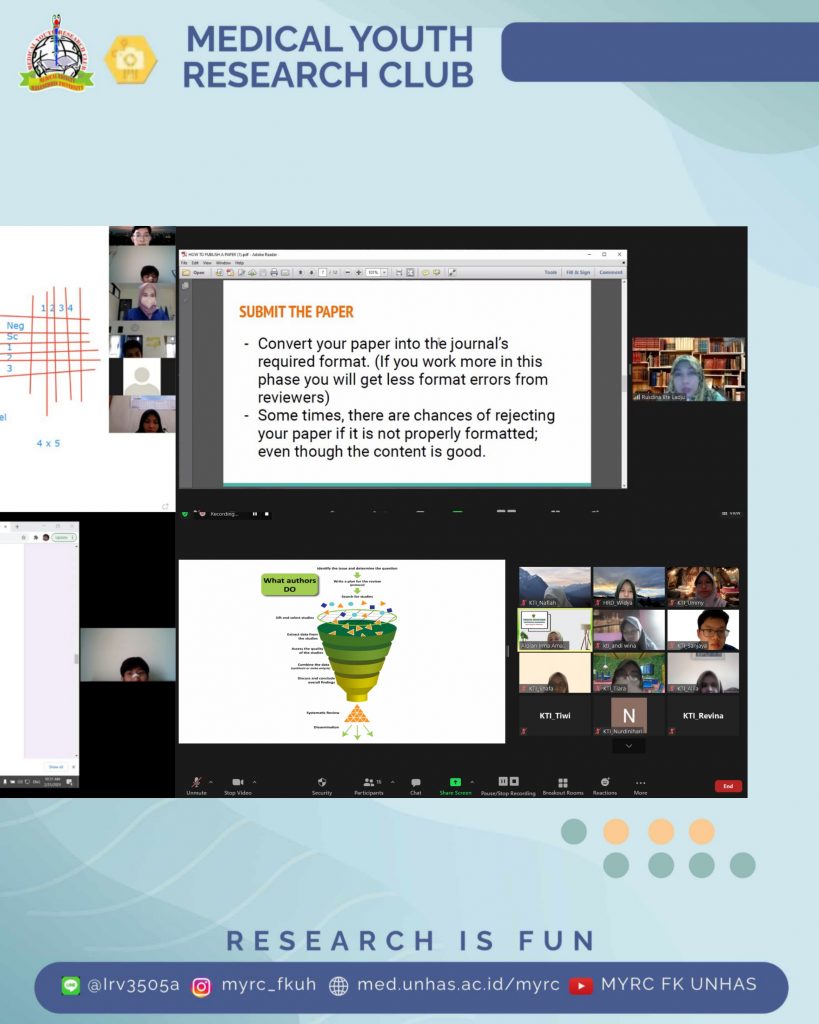Image resolution: width=819 pixels, height=1024 pixels.
Task: Open the File menu in Adobe Reader
Action: (184, 263)
